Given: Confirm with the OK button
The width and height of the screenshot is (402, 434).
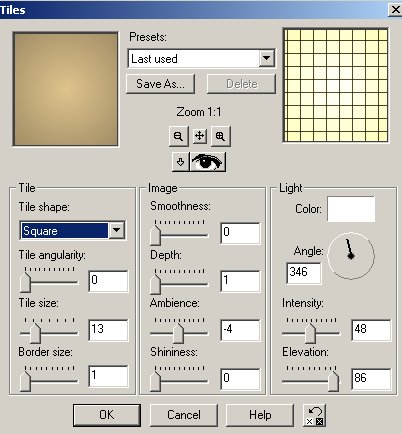Looking at the screenshot, I should pyautogui.click(x=107, y=415).
